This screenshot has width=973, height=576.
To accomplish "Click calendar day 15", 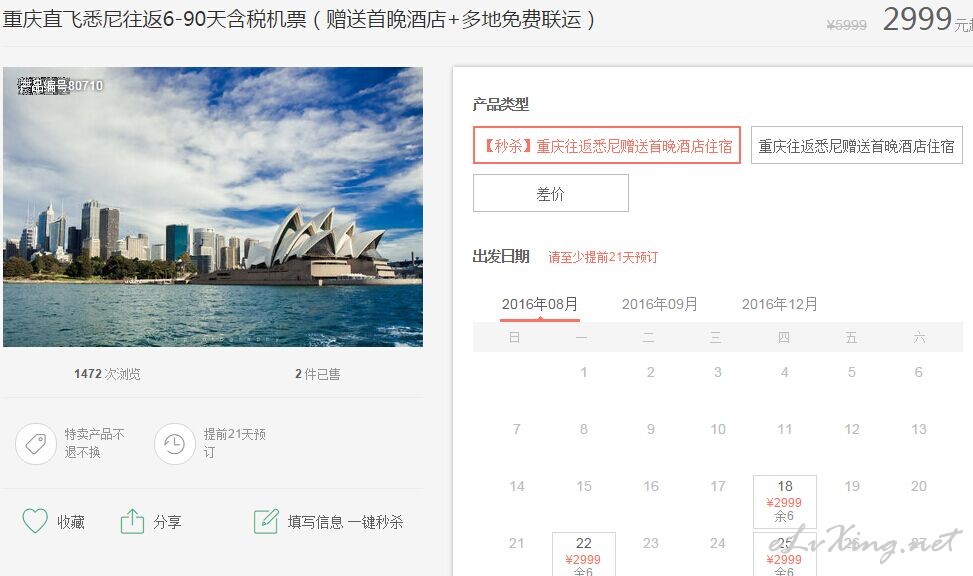I will click(584, 486).
